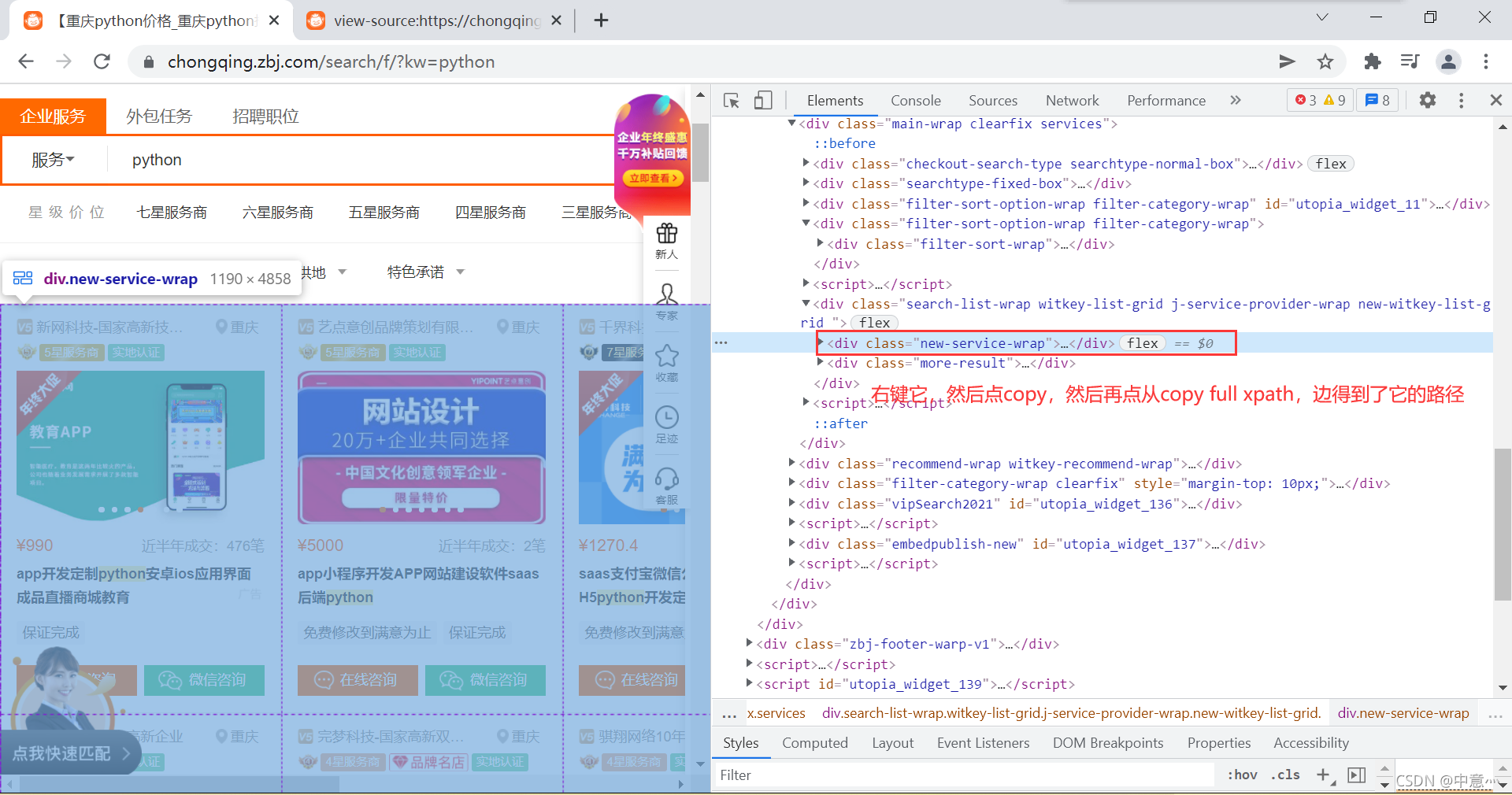Open the Layout tab
This screenshot has height=795, width=1512.
click(x=892, y=743)
